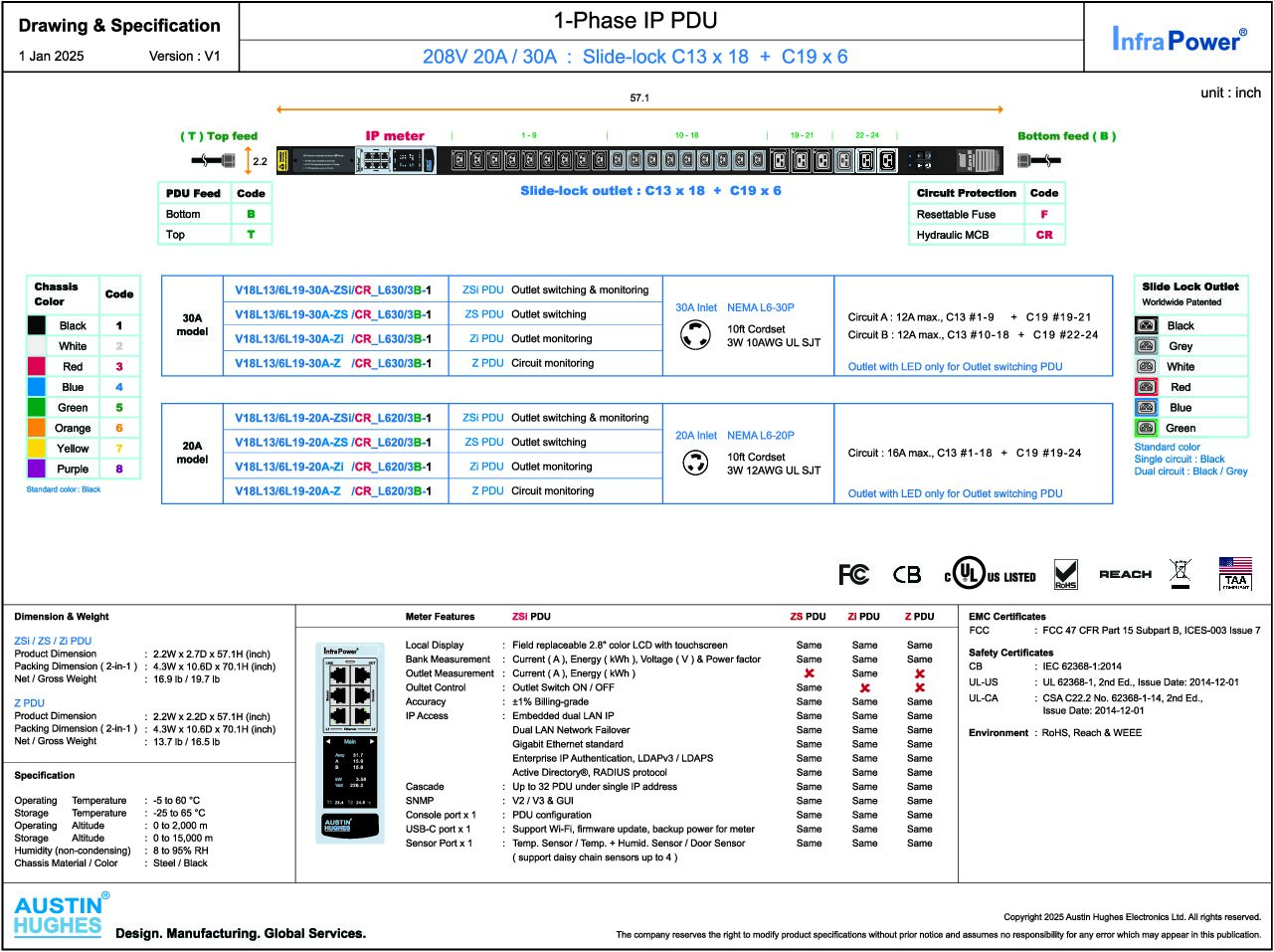
Task: Click the NEMA L6-30P plug symbol
Action: [x=695, y=336]
